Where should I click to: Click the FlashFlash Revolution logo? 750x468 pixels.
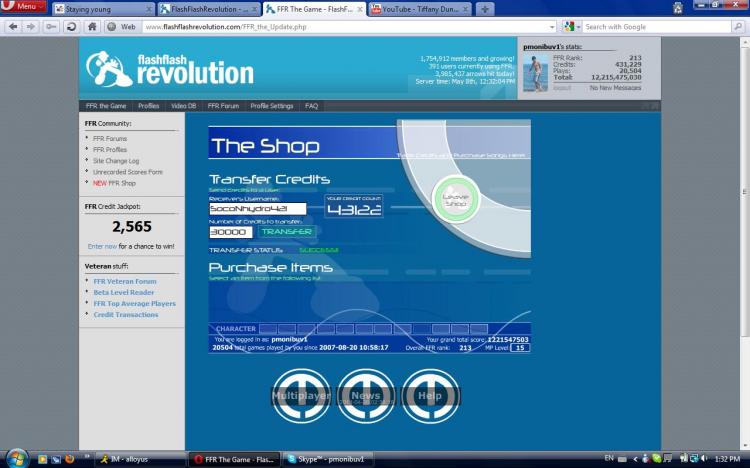coord(169,69)
